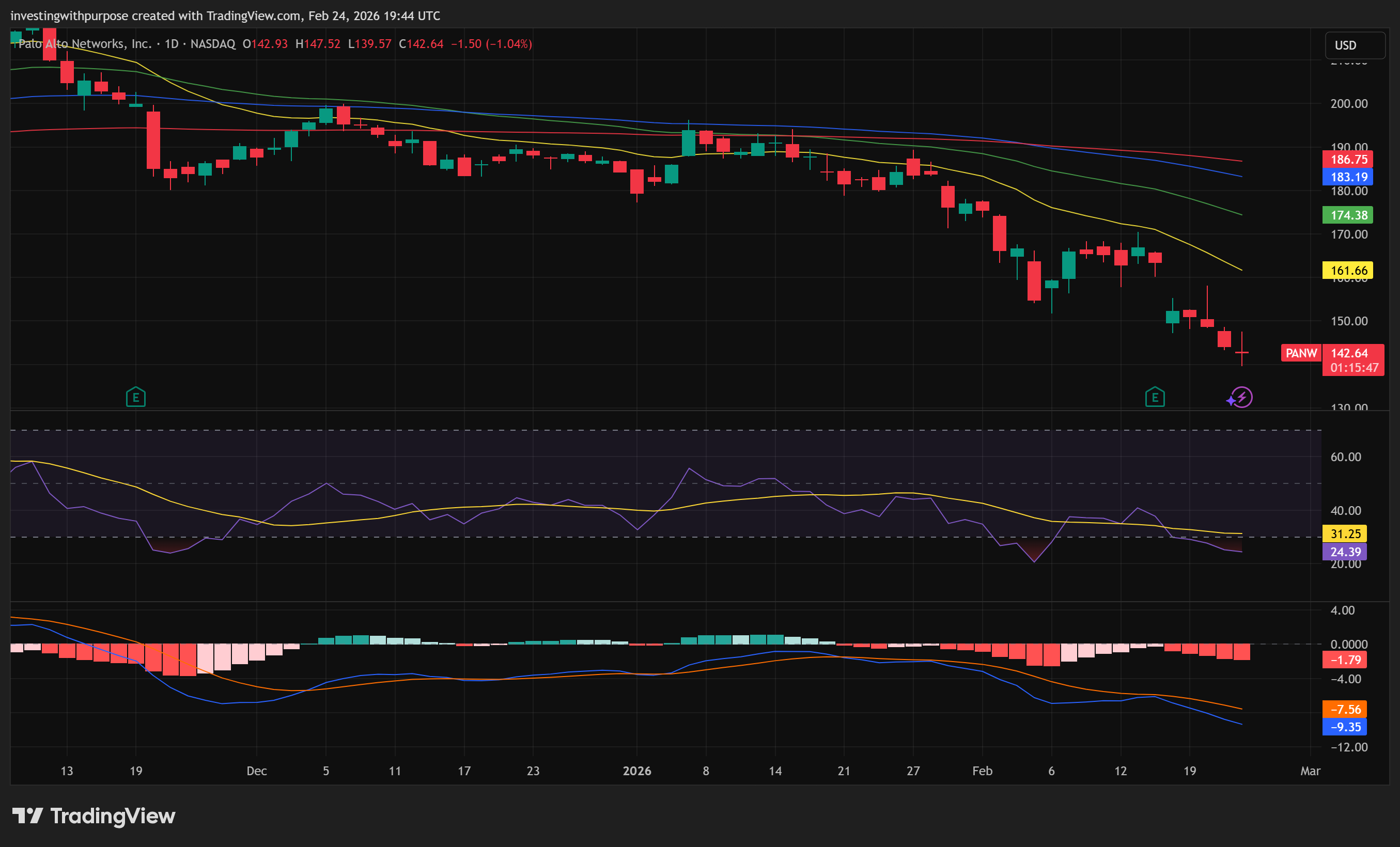Click the red PANW symbol price tag

coord(1301,353)
